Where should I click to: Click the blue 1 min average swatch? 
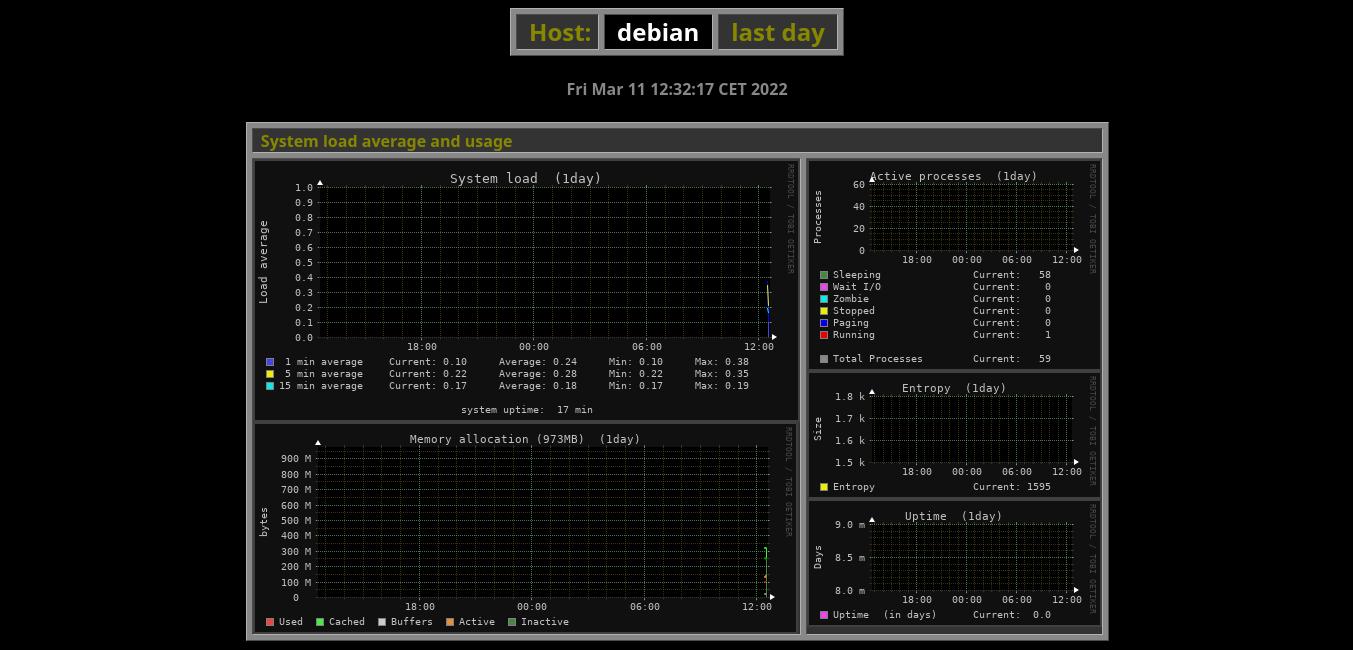click(x=270, y=362)
